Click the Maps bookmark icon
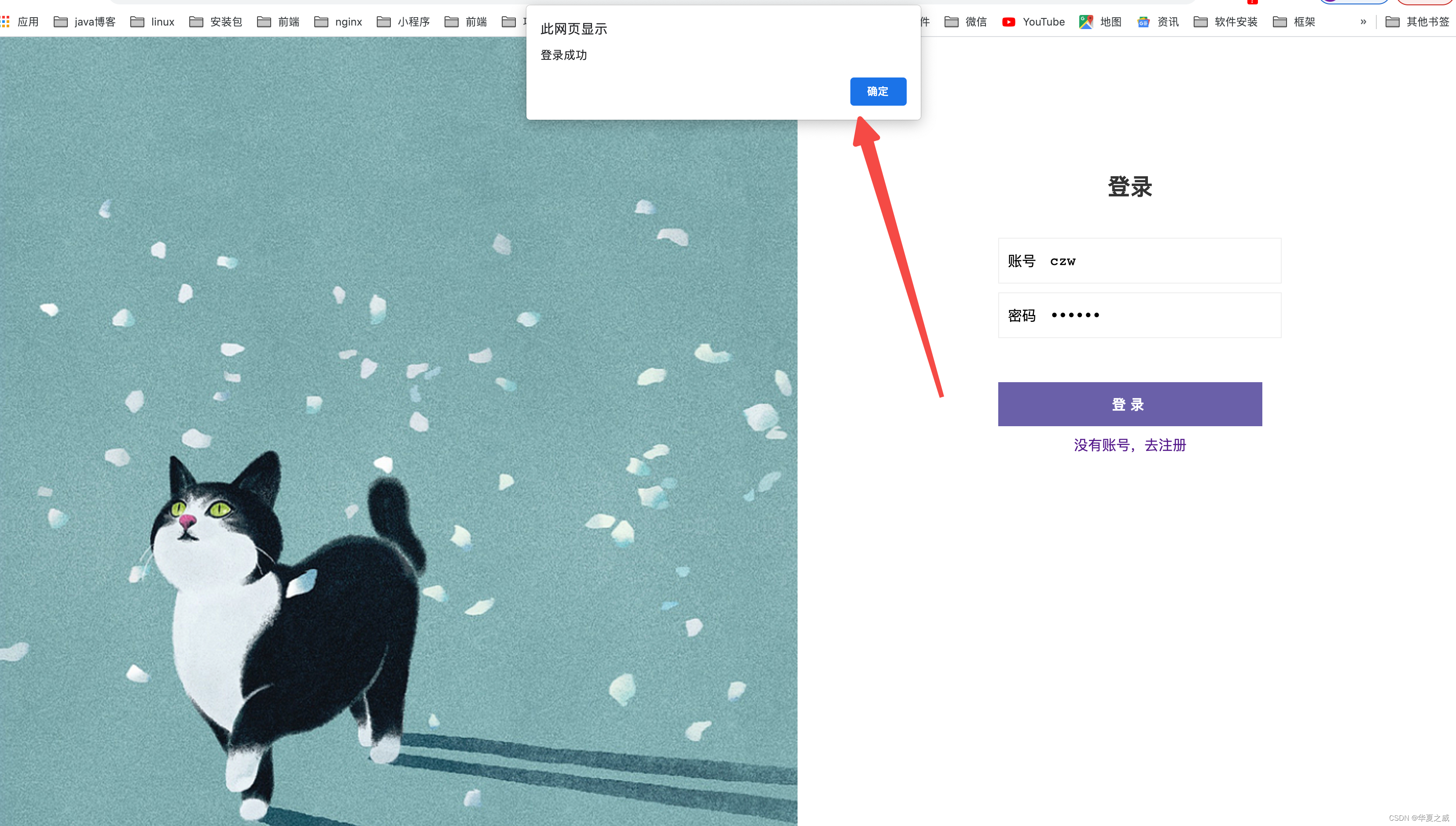This screenshot has width=1456, height=826. (1087, 21)
